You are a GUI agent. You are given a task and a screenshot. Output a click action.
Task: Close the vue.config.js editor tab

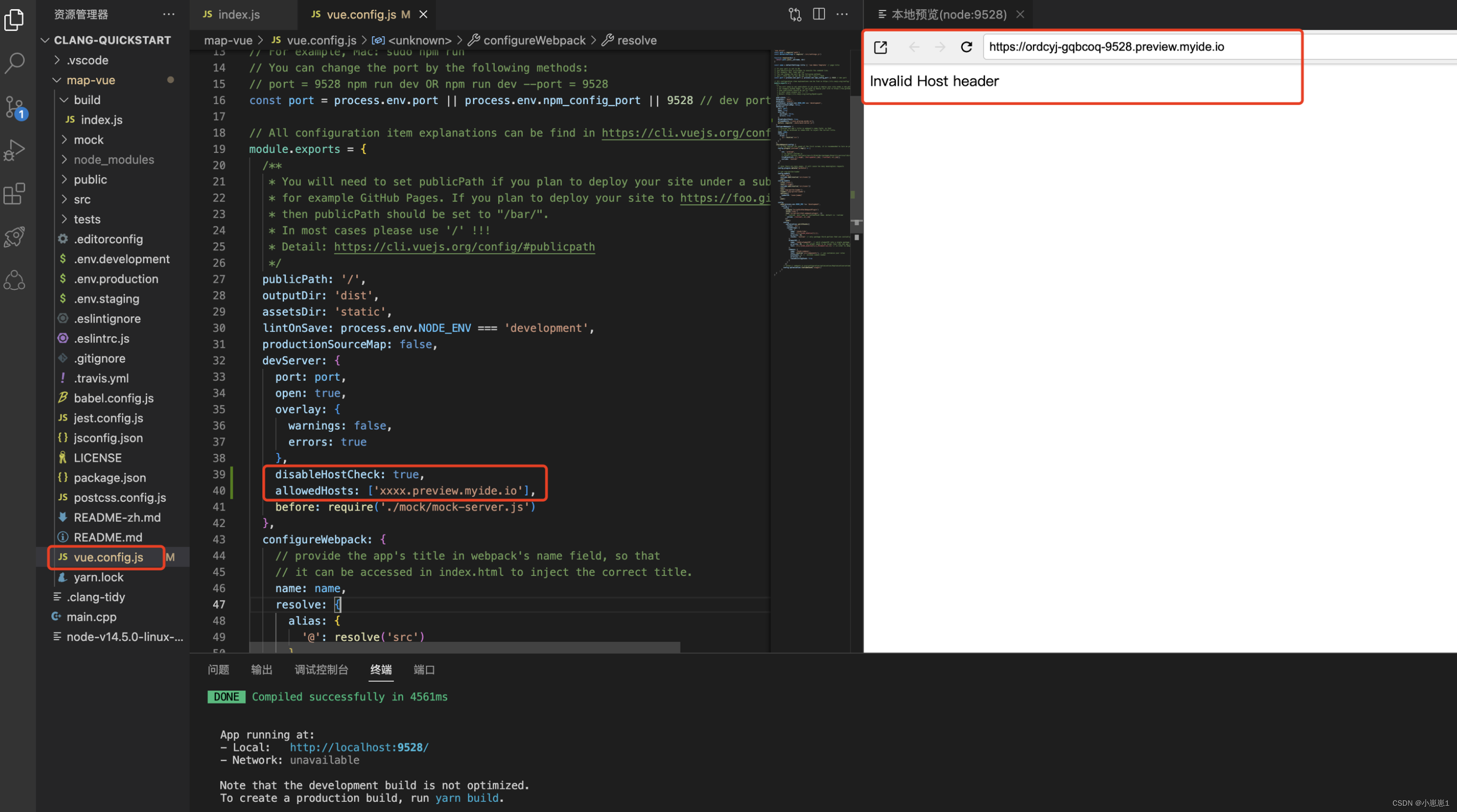[423, 15]
